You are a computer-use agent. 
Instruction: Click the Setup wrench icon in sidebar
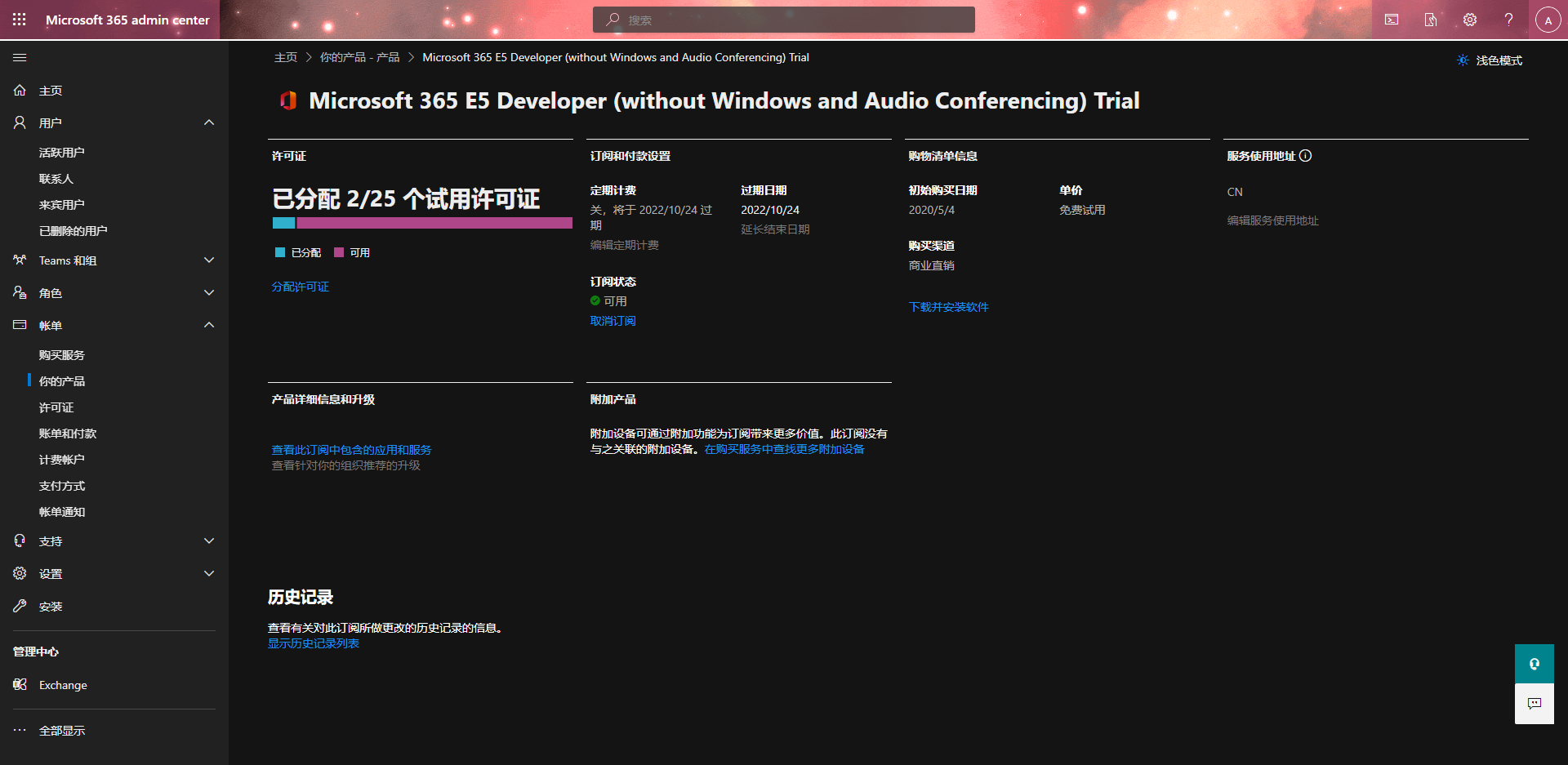tap(20, 607)
